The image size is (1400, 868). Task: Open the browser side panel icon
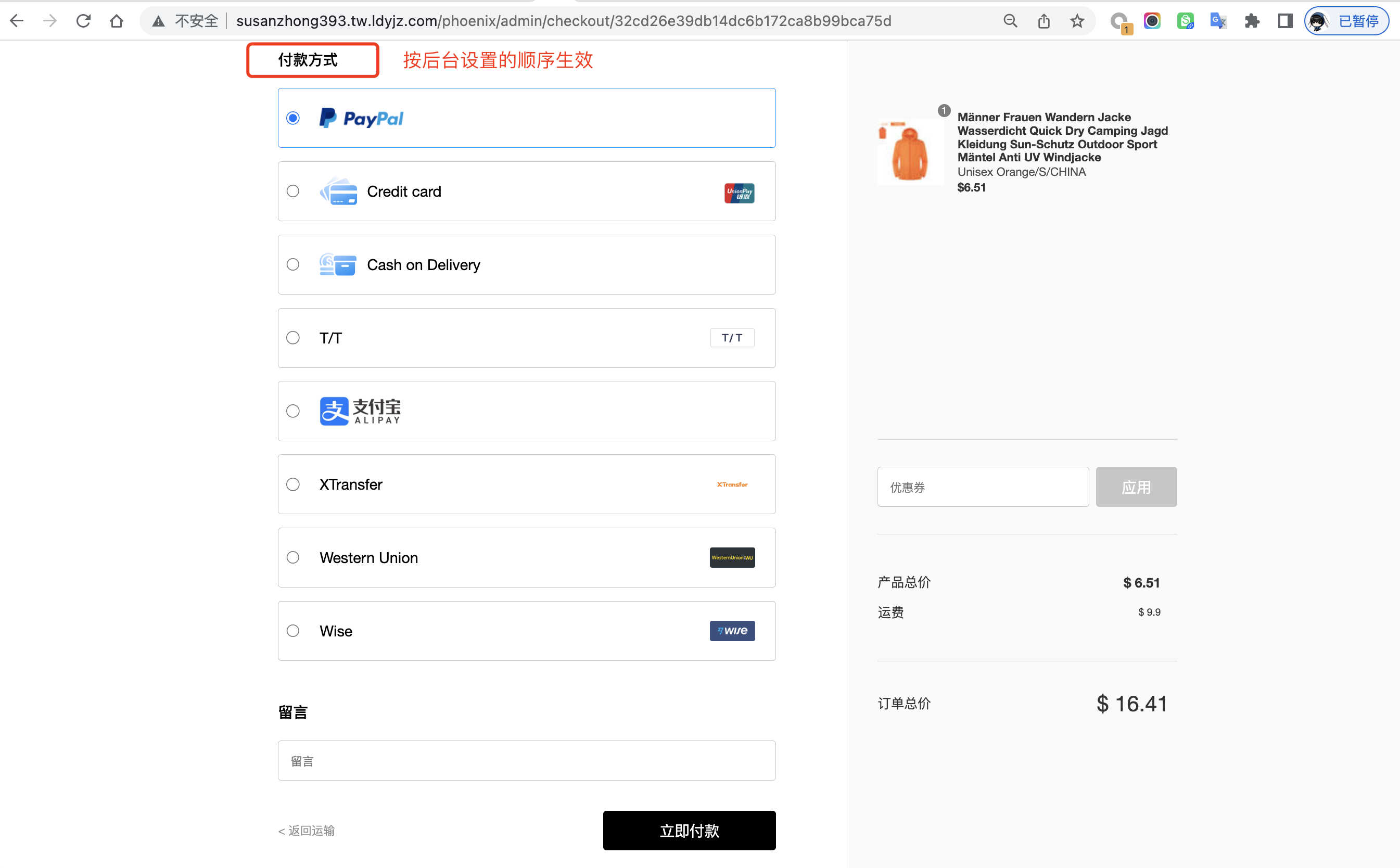[1284, 21]
